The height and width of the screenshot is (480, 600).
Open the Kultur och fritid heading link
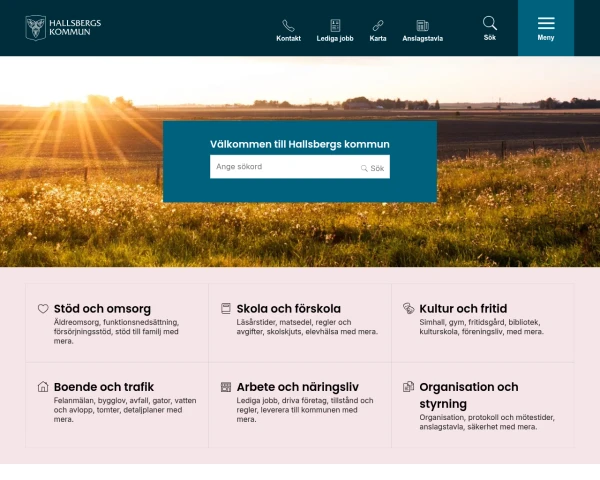(463, 309)
